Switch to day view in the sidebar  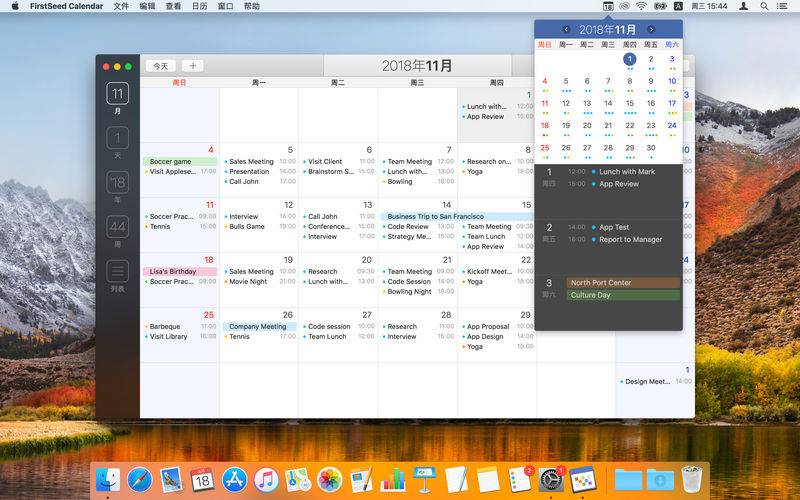(118, 142)
